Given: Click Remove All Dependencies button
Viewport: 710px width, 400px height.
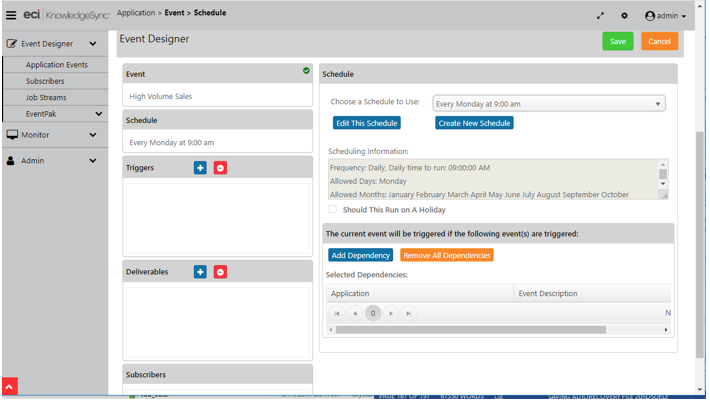Looking at the screenshot, I should (x=447, y=255).
